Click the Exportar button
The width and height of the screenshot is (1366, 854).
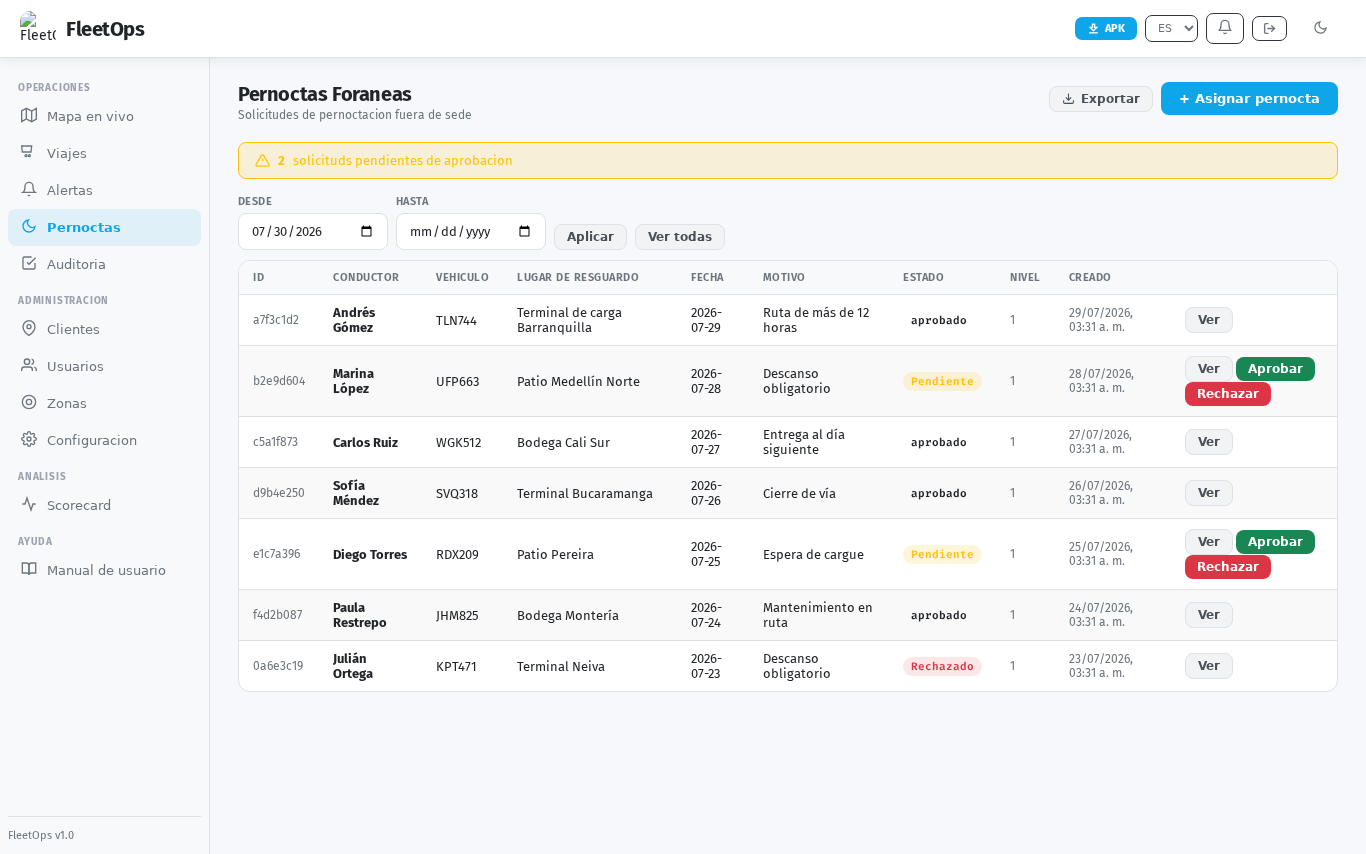coord(1101,99)
